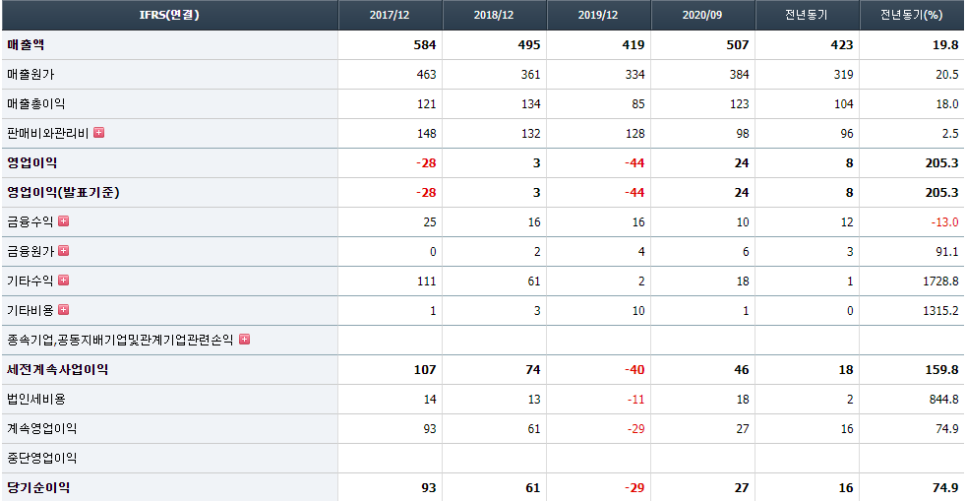The image size is (966, 501).
Task: Click the 매출원가 value 361
Action: 530,75
